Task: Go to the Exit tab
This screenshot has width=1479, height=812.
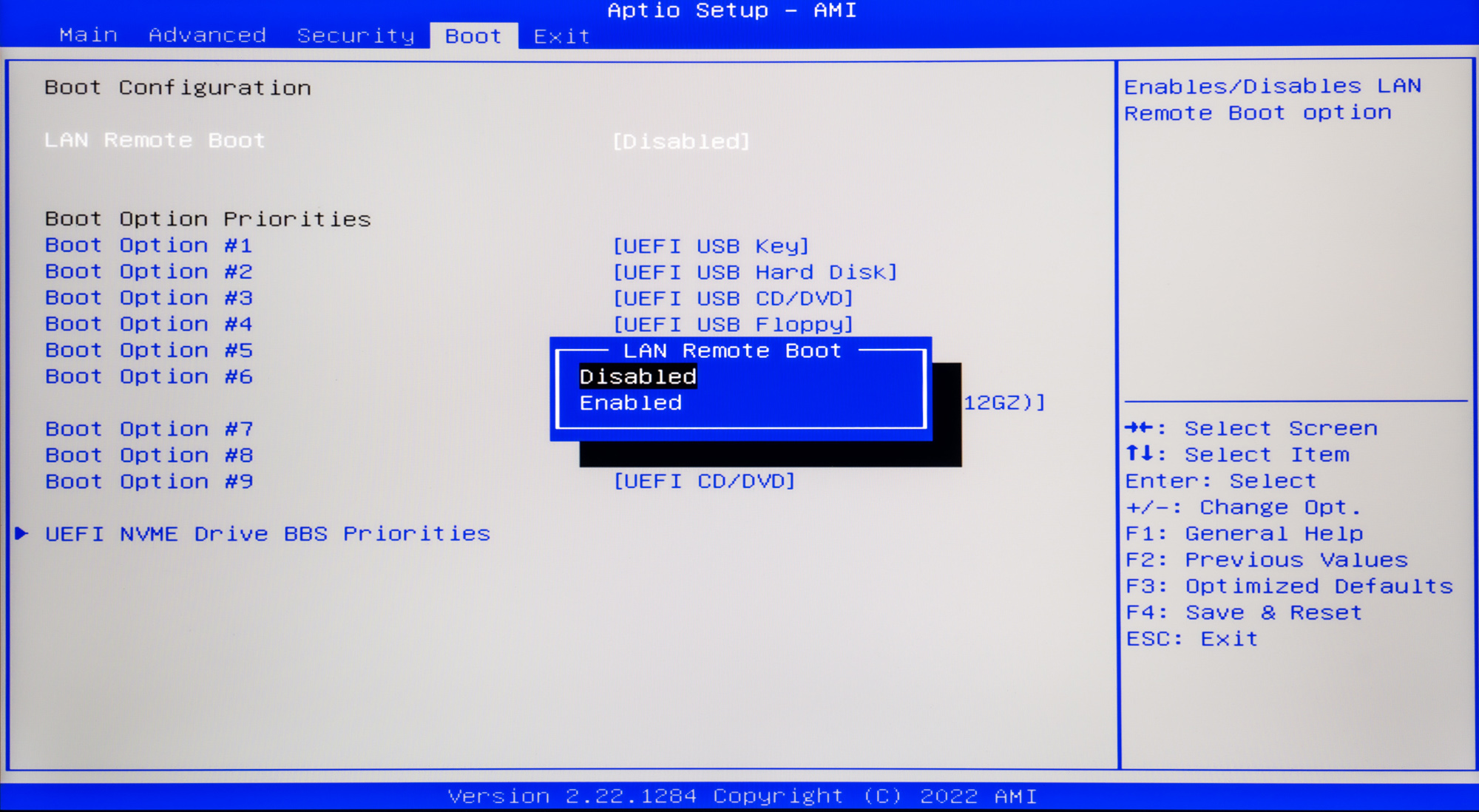Action: (x=561, y=36)
